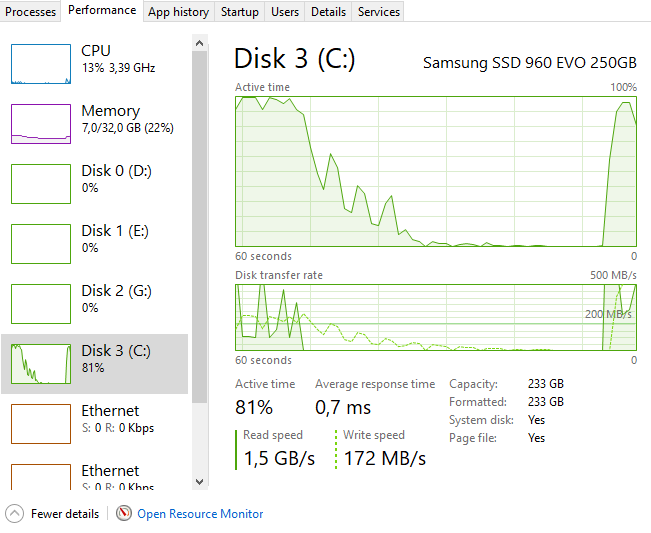Select Disk 3 (C:) mini graph
This screenshot has height=533, width=651.
pos(41,364)
